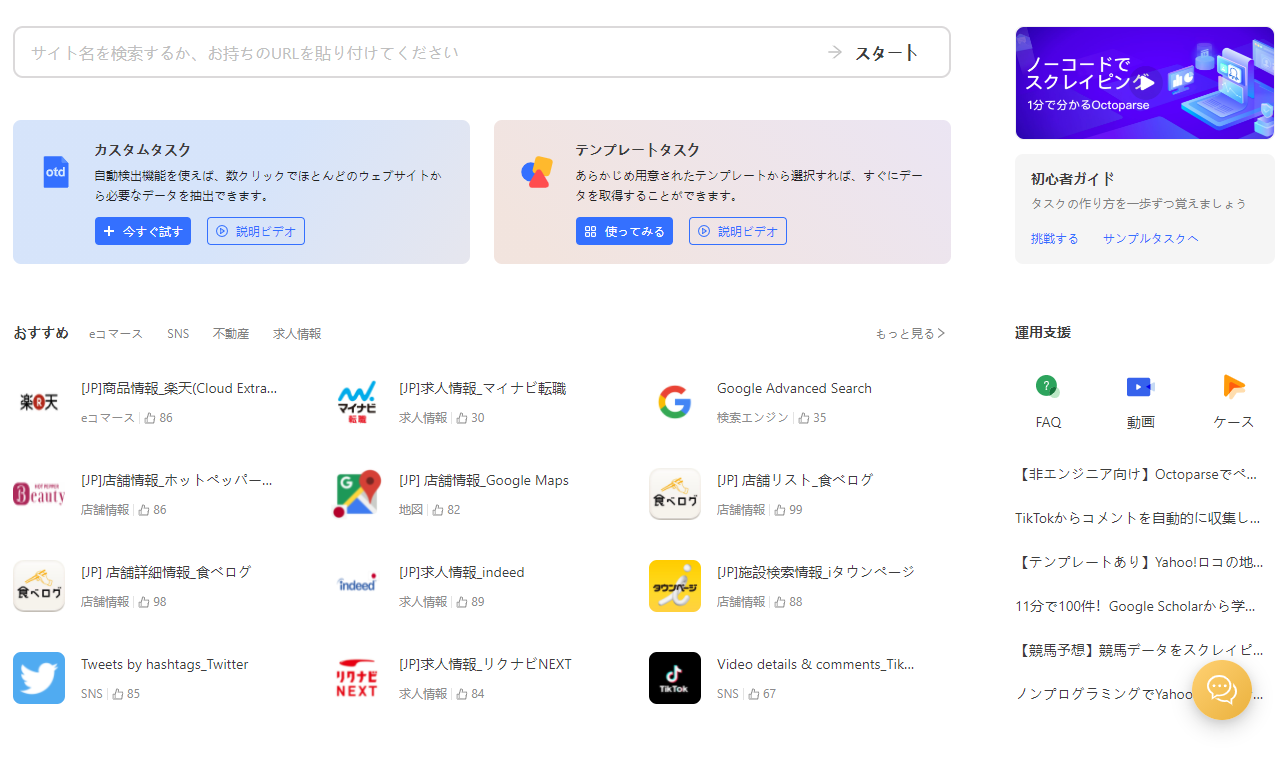Click the like icon on 楽天 template

[150, 418]
